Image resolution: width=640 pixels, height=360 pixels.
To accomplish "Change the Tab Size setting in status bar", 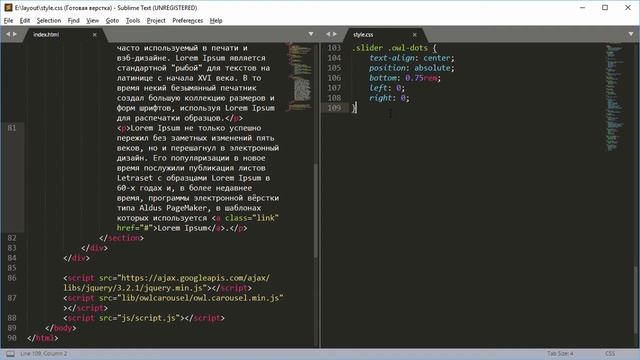I will click(x=560, y=353).
